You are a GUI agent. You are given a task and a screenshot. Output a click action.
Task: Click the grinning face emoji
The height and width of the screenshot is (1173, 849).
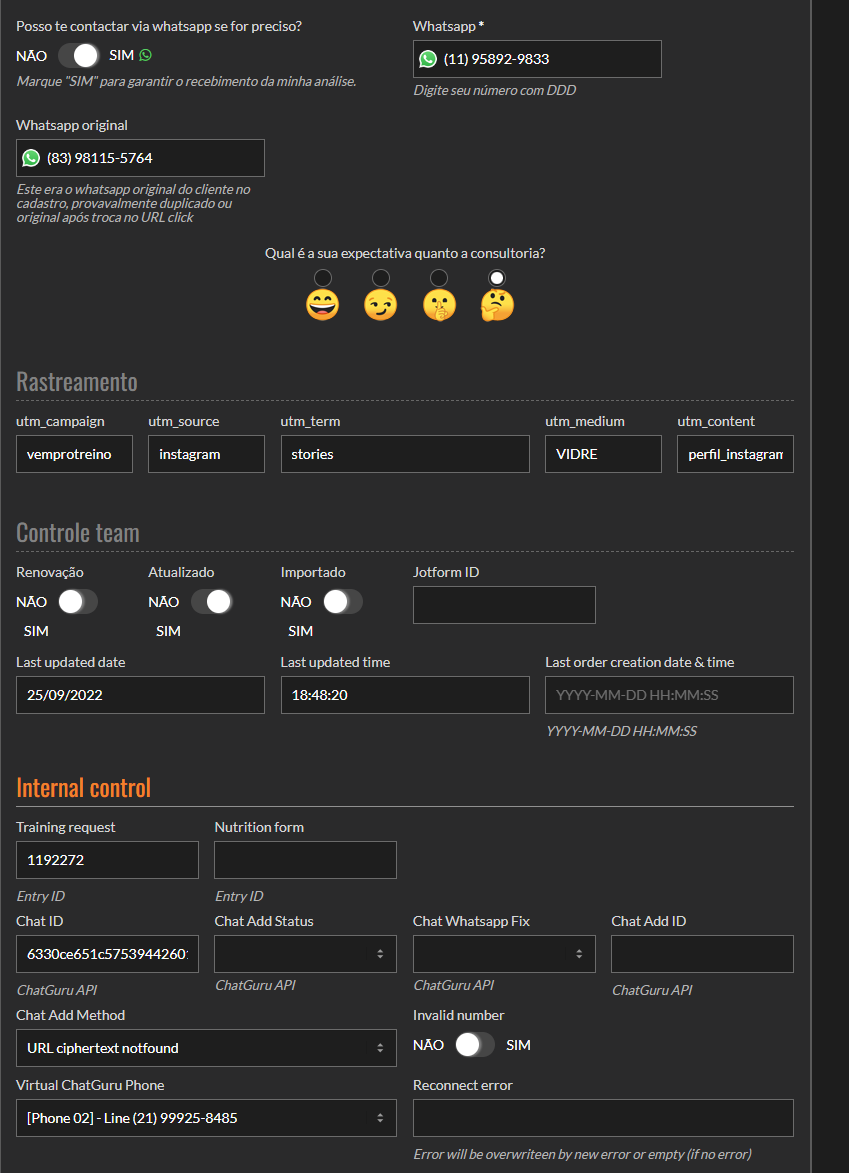coord(322,305)
